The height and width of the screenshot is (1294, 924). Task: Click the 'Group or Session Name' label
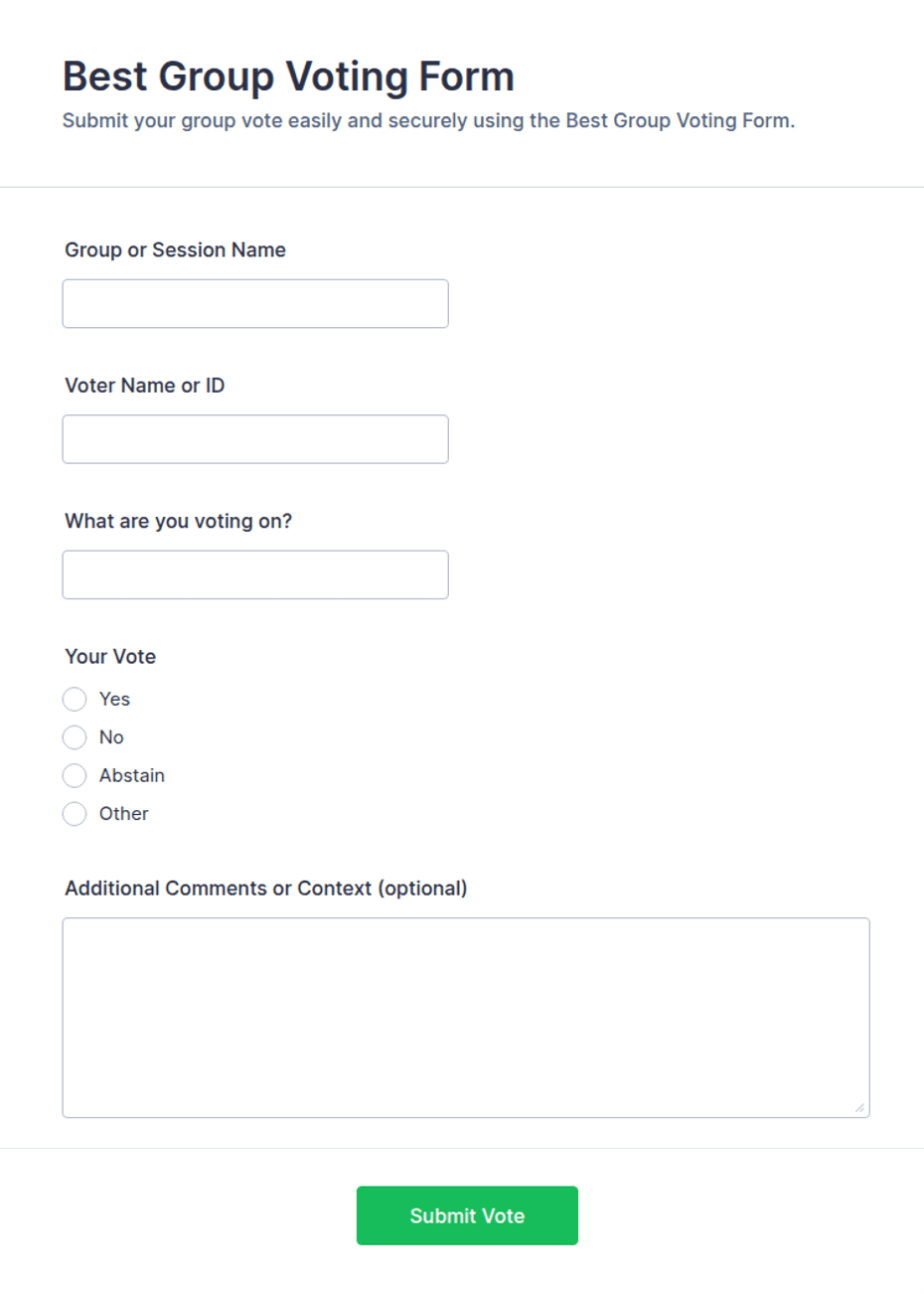click(x=175, y=250)
